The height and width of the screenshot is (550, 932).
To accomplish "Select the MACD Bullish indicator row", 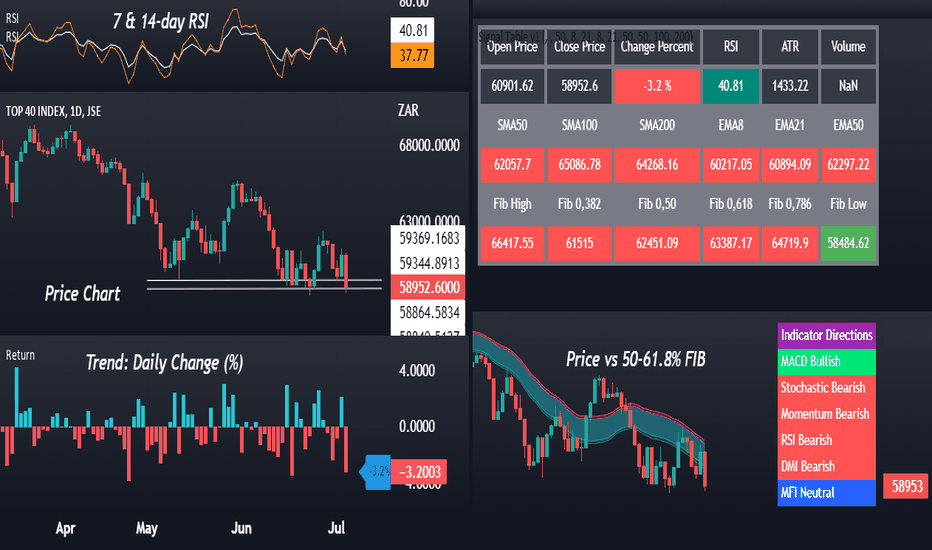I will [x=826, y=362].
